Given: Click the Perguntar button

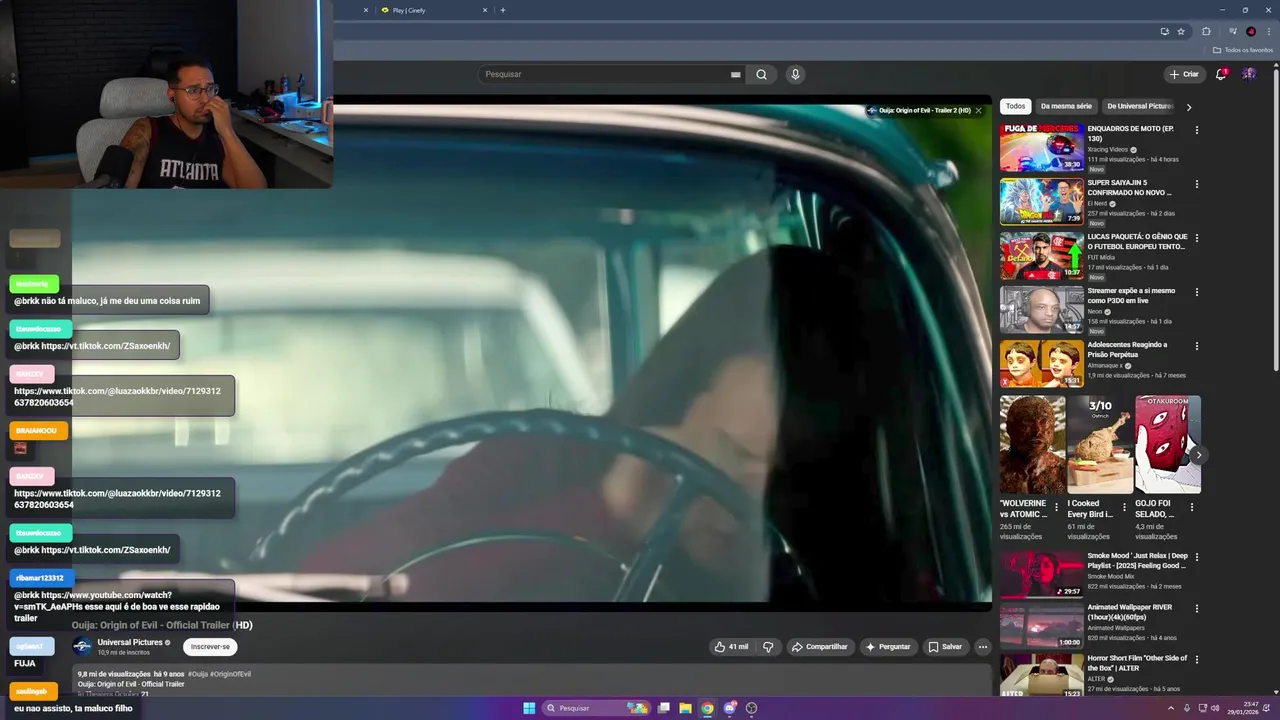Looking at the screenshot, I should point(887,647).
